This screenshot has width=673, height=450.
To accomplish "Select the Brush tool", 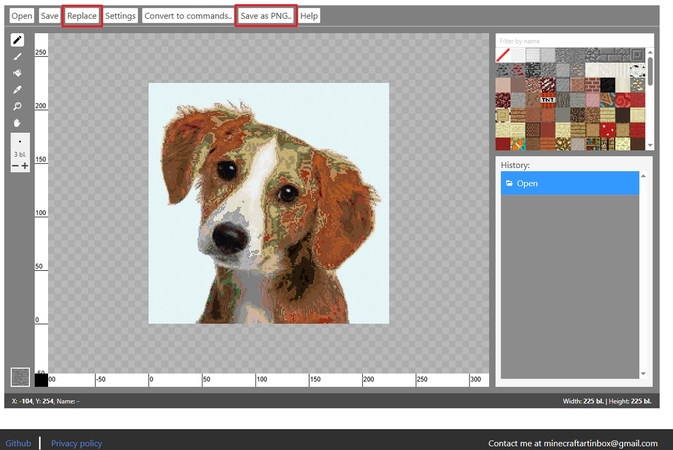I will point(17,57).
